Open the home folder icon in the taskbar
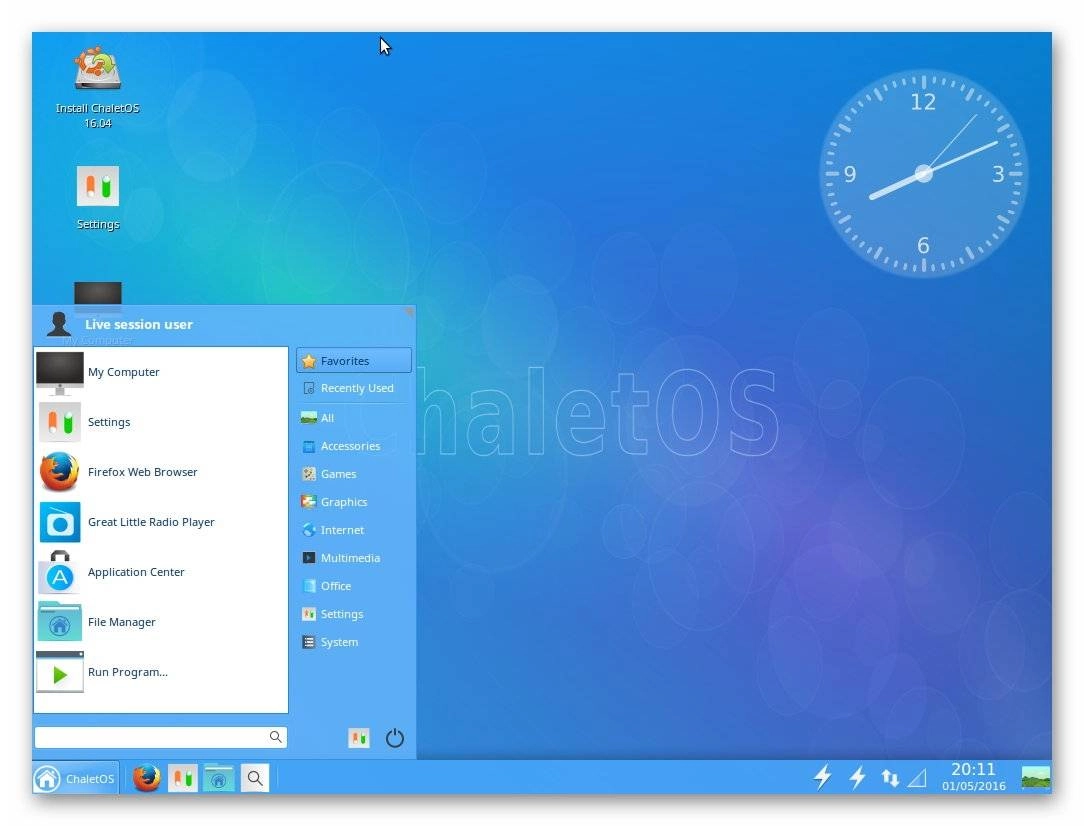 tap(218, 778)
